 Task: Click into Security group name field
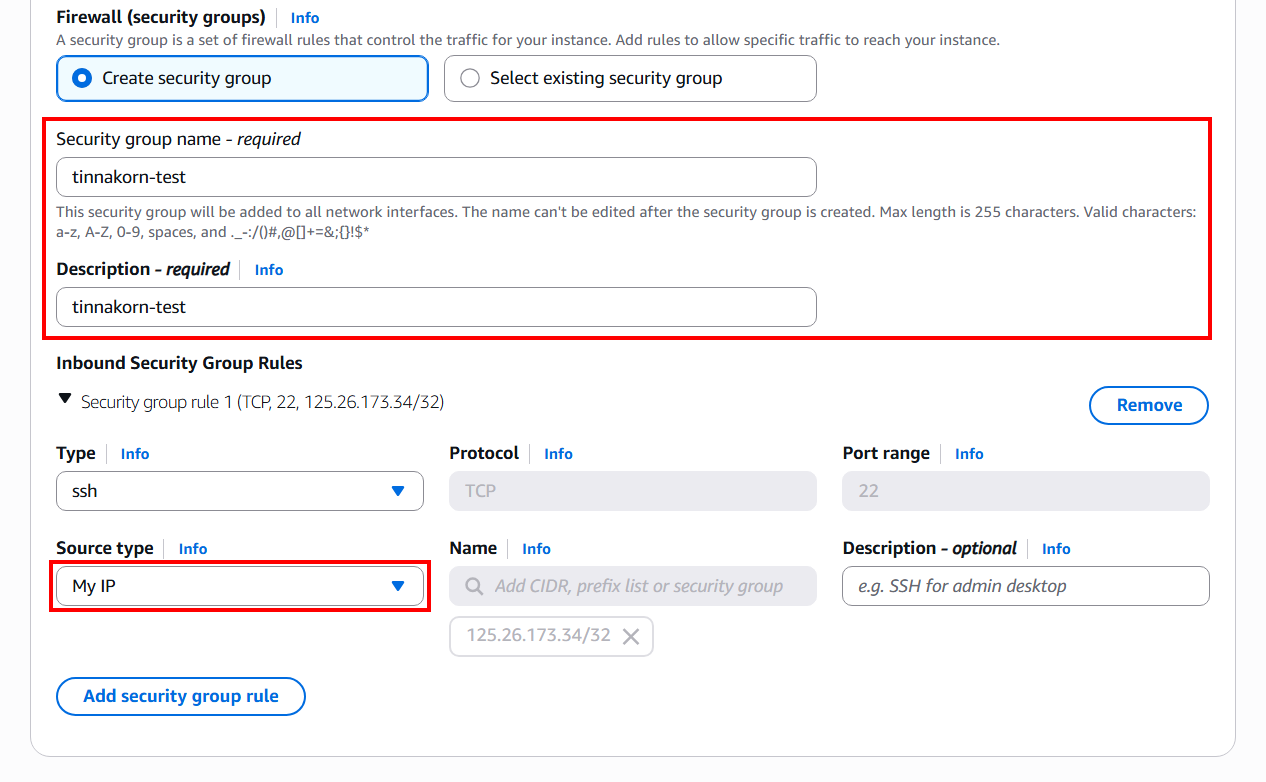tap(436, 177)
